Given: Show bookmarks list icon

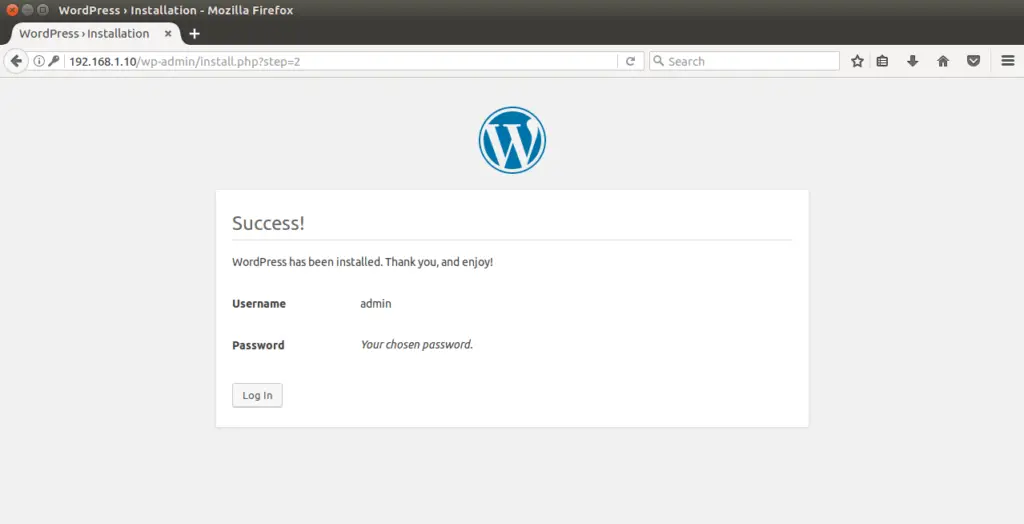Looking at the screenshot, I should 882,61.
